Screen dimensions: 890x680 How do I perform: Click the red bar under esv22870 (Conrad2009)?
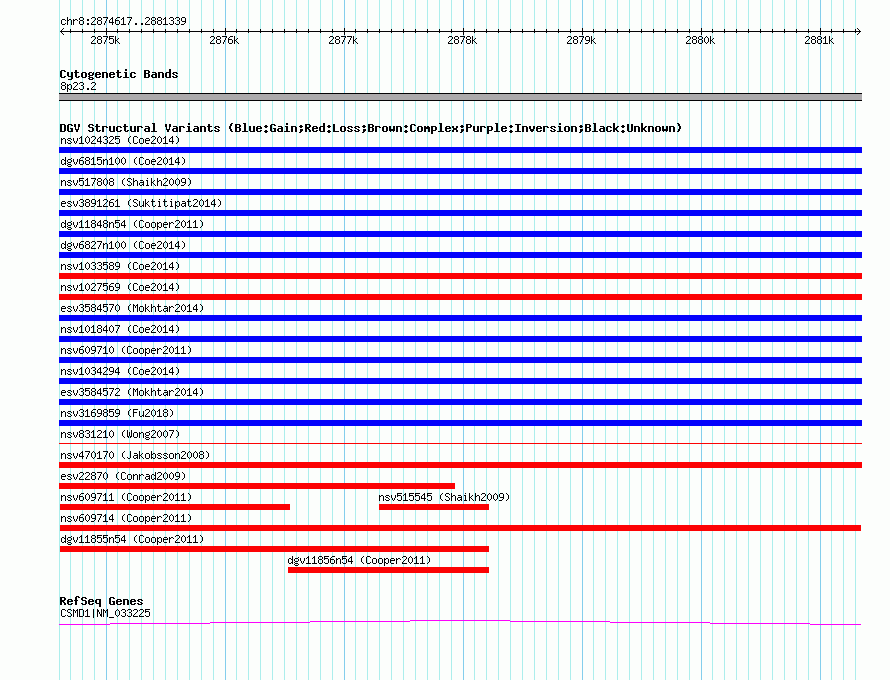[257, 486]
